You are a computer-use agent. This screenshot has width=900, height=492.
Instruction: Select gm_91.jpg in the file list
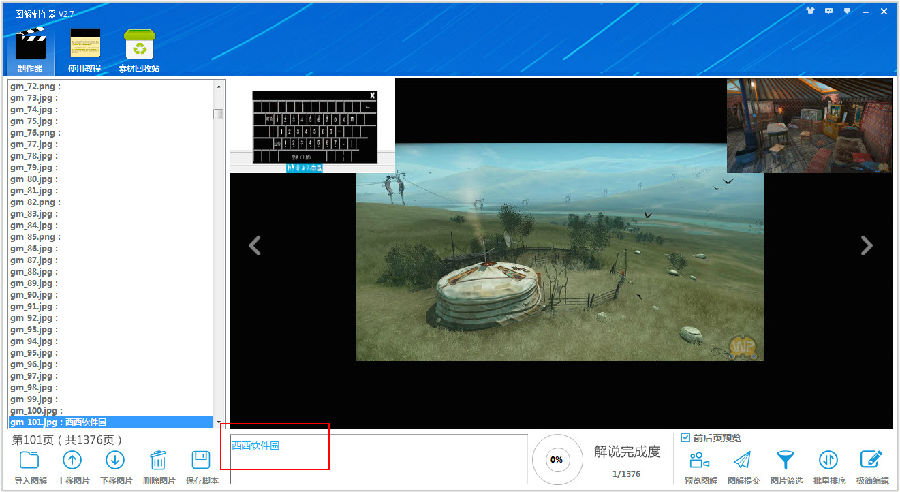pos(34,307)
